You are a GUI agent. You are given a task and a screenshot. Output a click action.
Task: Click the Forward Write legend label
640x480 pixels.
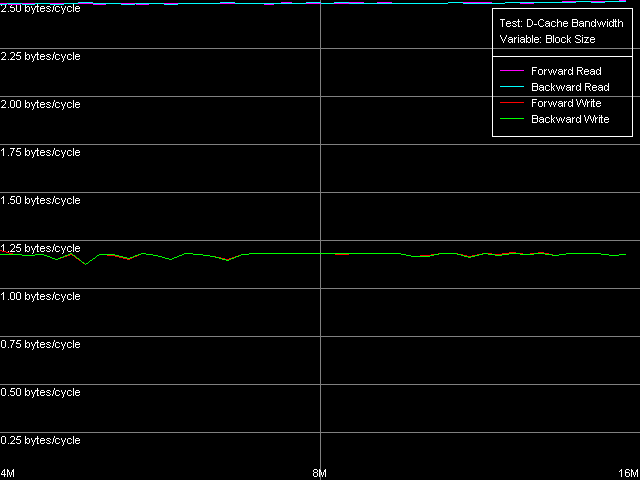(x=566, y=103)
